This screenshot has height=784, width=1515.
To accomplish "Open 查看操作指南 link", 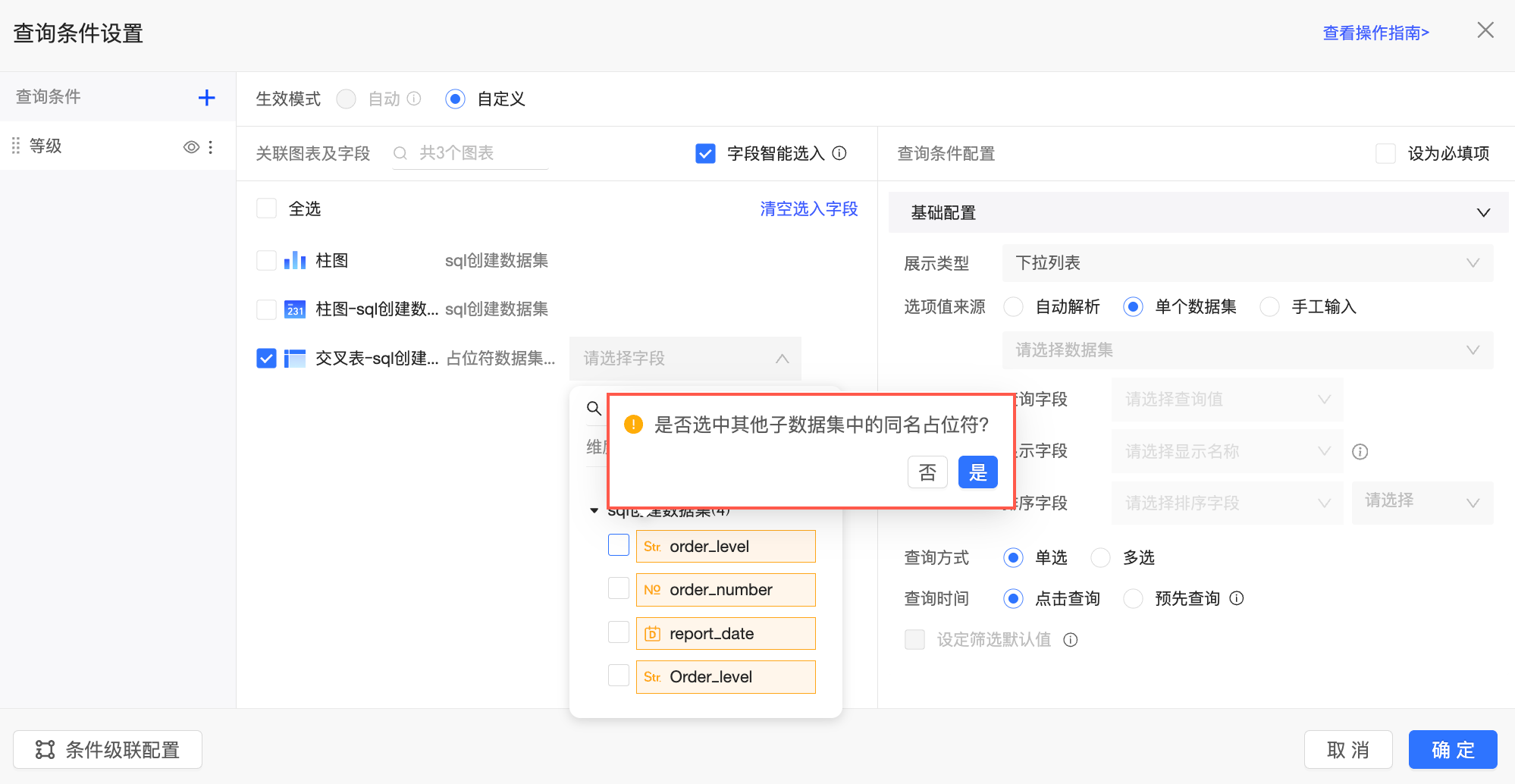I will pos(1375,33).
